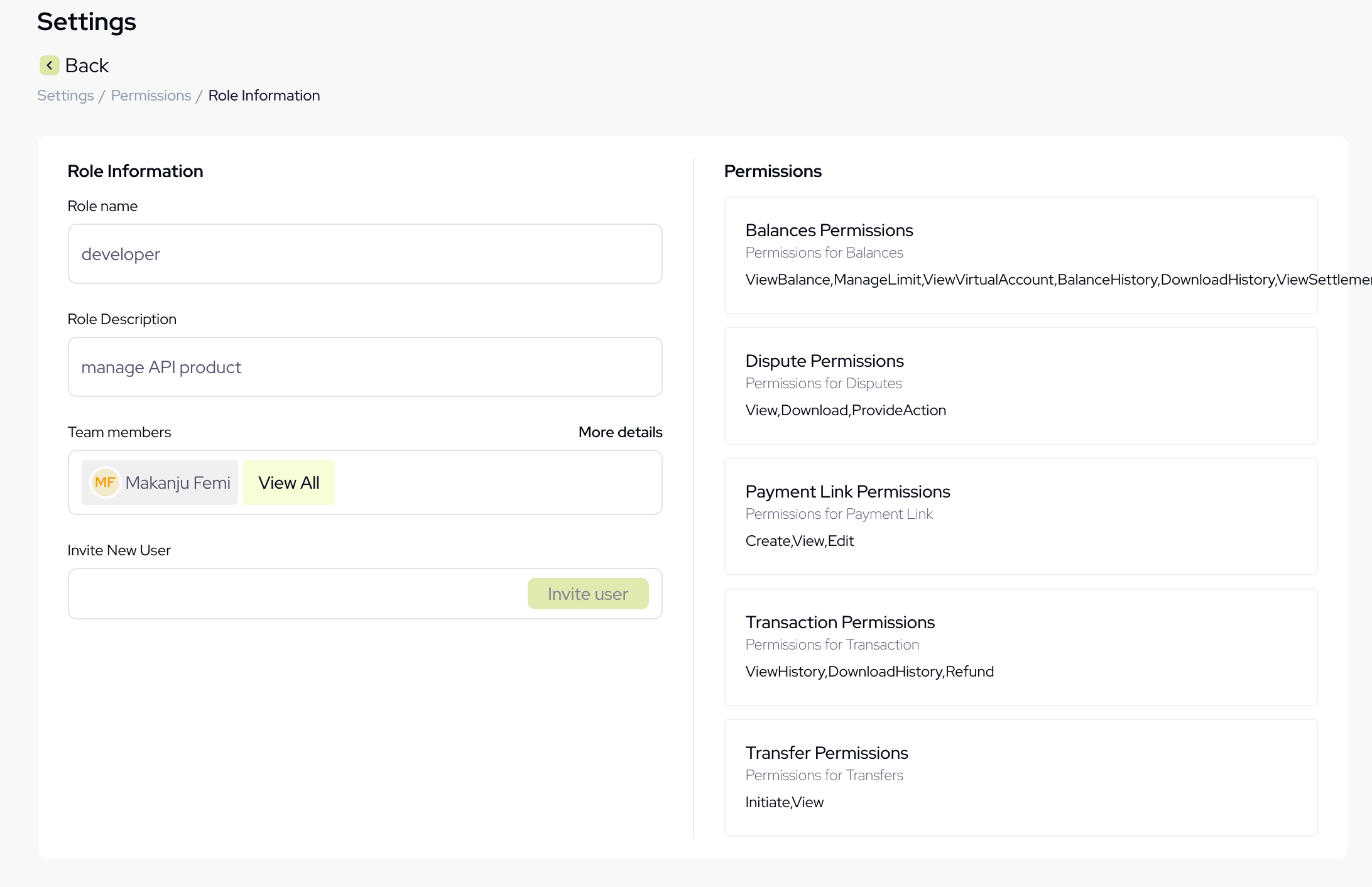
Task: Click the Back text label
Action: (87, 65)
